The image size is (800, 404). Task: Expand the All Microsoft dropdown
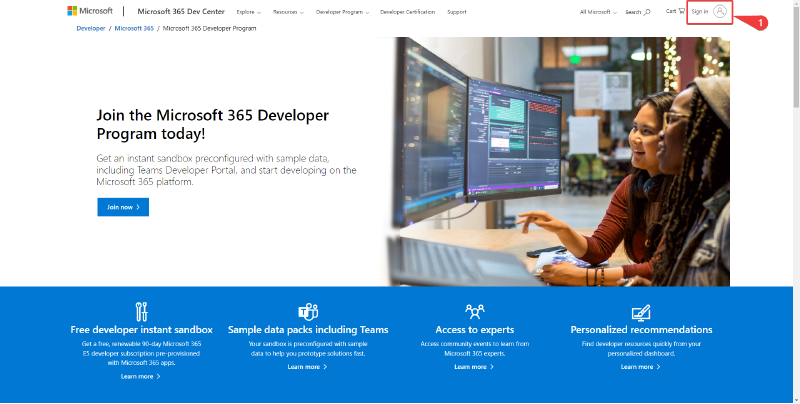(x=598, y=12)
